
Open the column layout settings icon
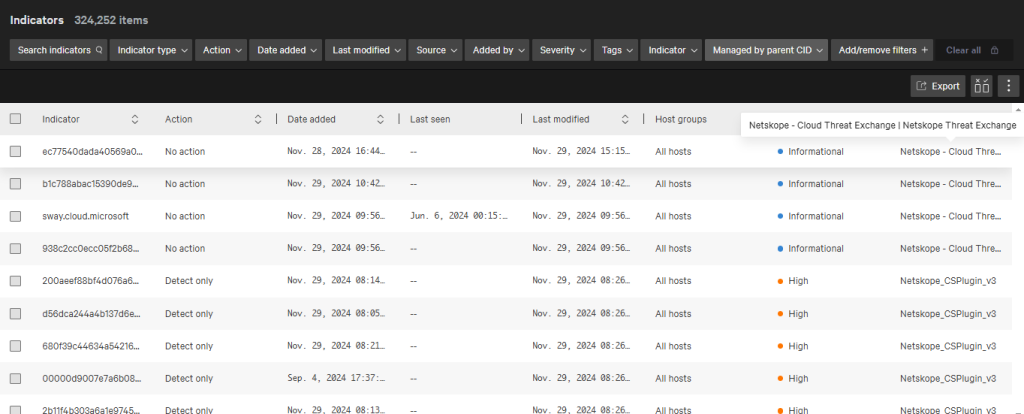(982, 86)
